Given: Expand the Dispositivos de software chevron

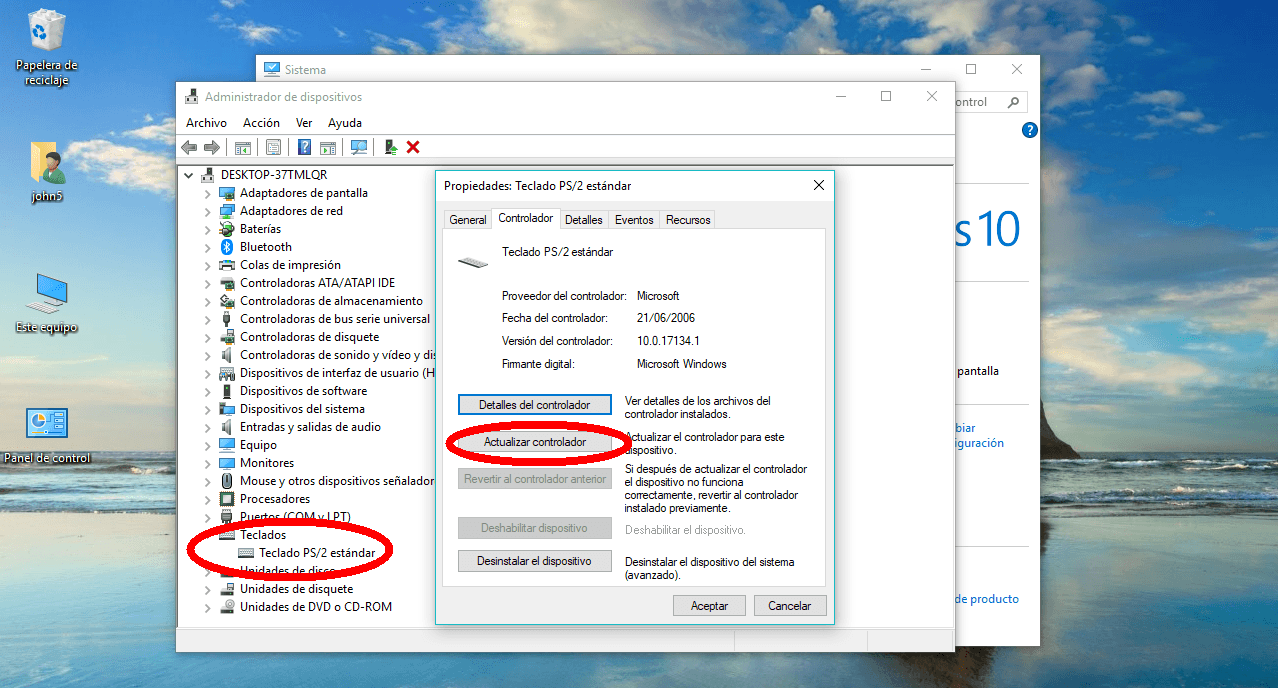Looking at the screenshot, I should 208,391.
